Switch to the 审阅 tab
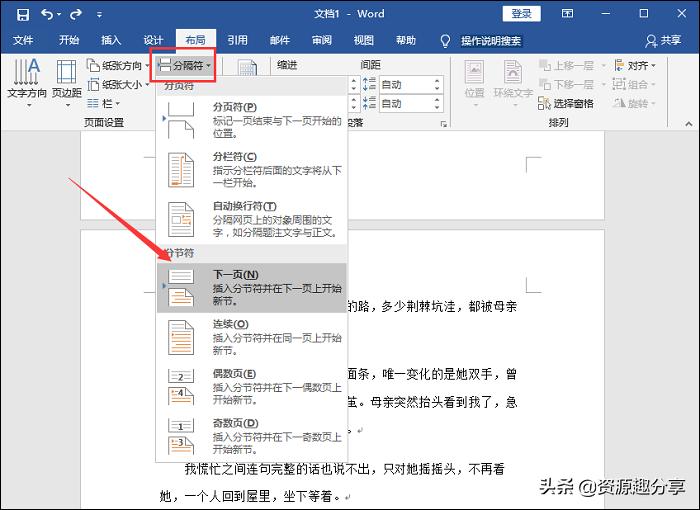Image resolution: width=700 pixels, height=510 pixels. coord(322,40)
